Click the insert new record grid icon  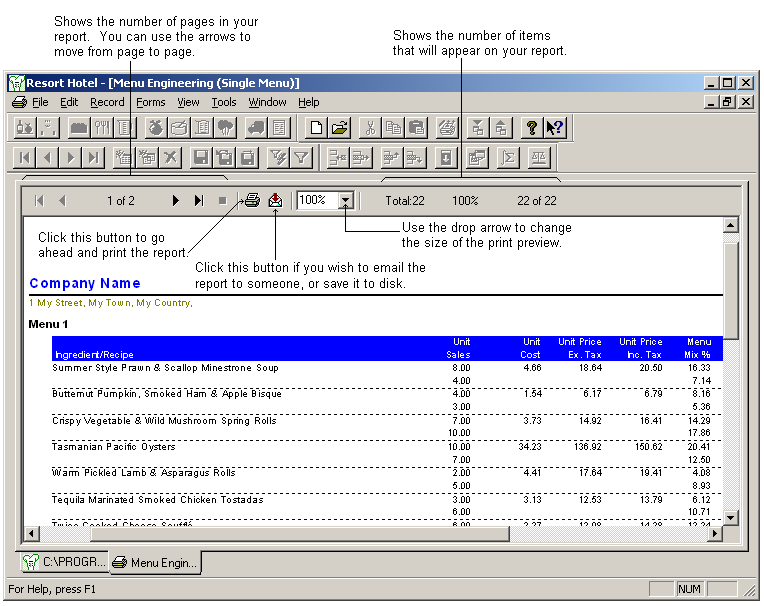click(x=124, y=157)
